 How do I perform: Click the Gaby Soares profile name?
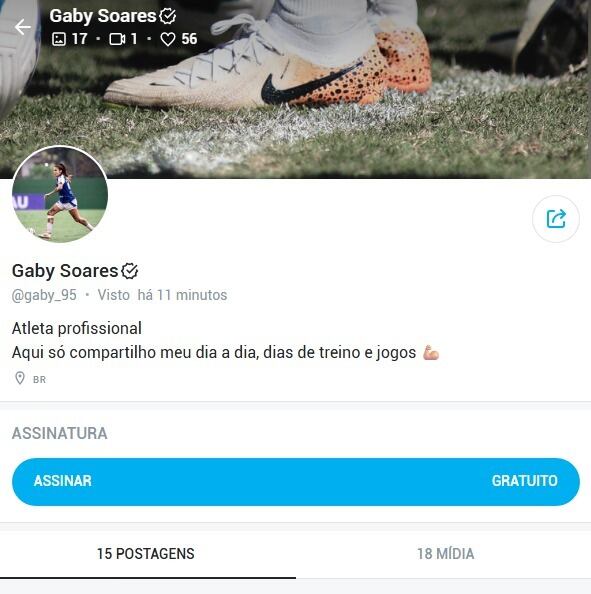tap(65, 271)
